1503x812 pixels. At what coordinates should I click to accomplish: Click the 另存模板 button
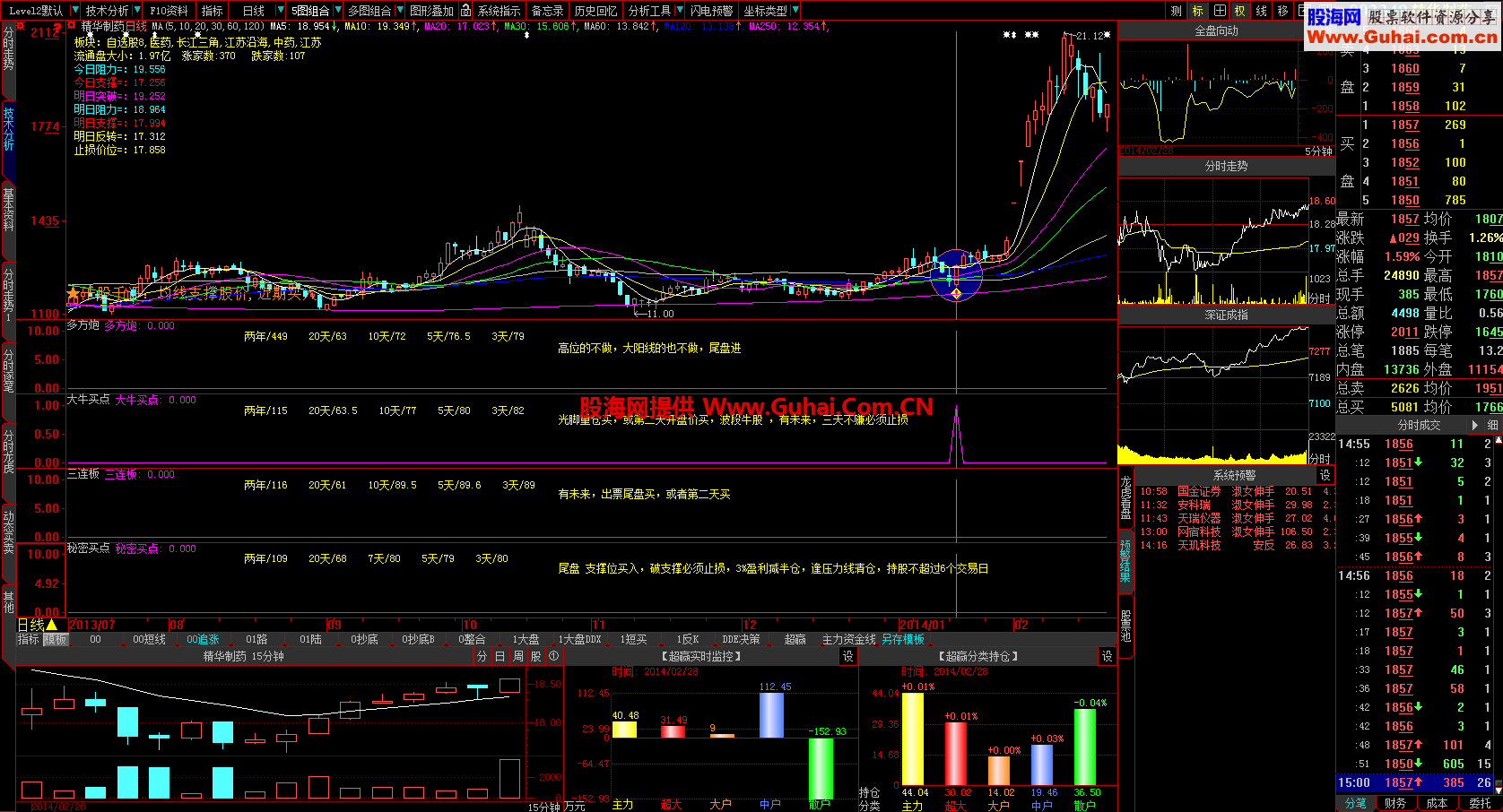point(902,639)
